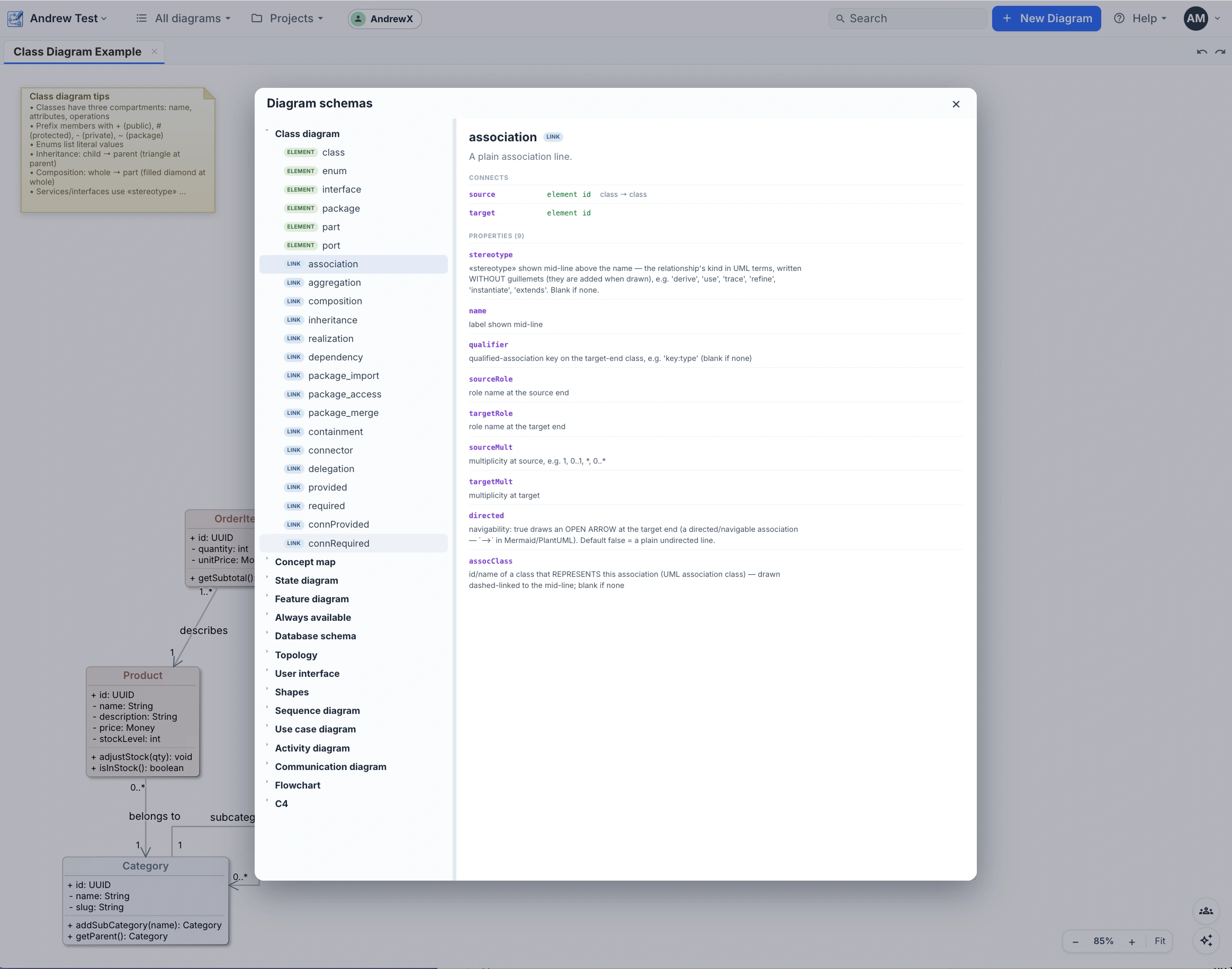Screen dimensions: 1232x969
Task: Open the Andrew Test workspace dropdown
Action: point(68,19)
